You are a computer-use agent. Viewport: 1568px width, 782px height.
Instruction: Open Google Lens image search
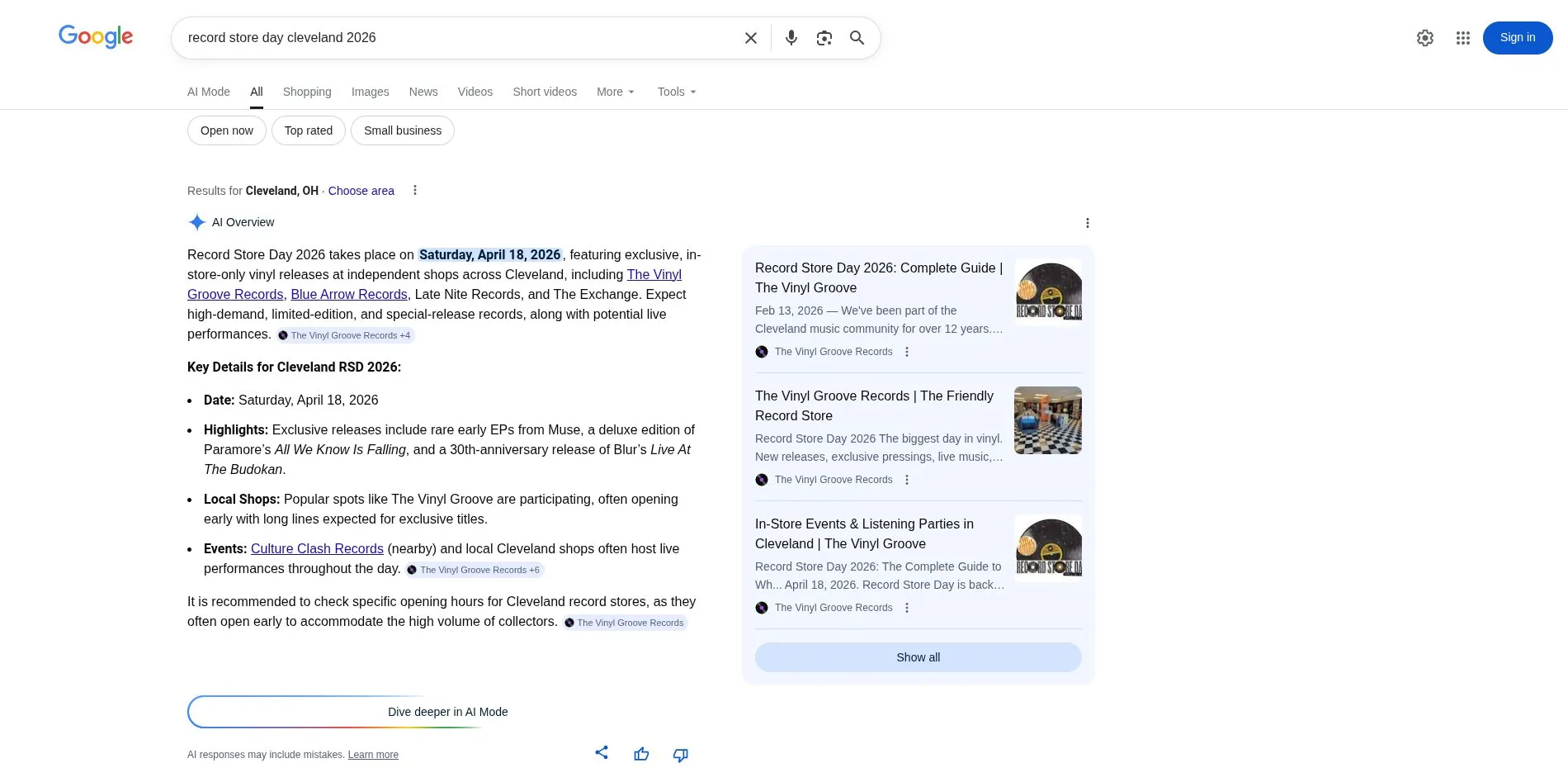(x=824, y=38)
